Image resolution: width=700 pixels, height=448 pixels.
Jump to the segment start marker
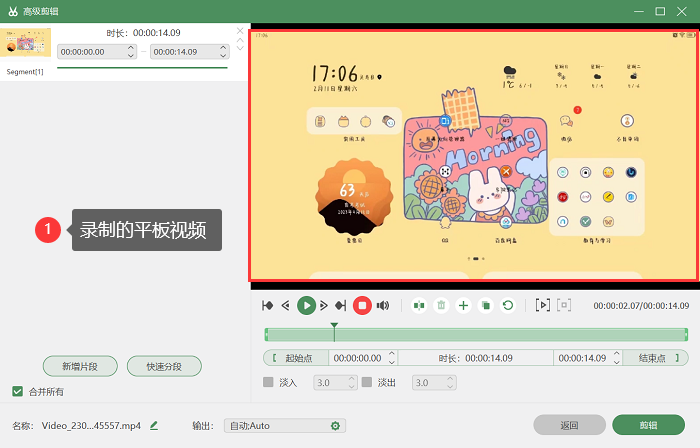point(267,305)
